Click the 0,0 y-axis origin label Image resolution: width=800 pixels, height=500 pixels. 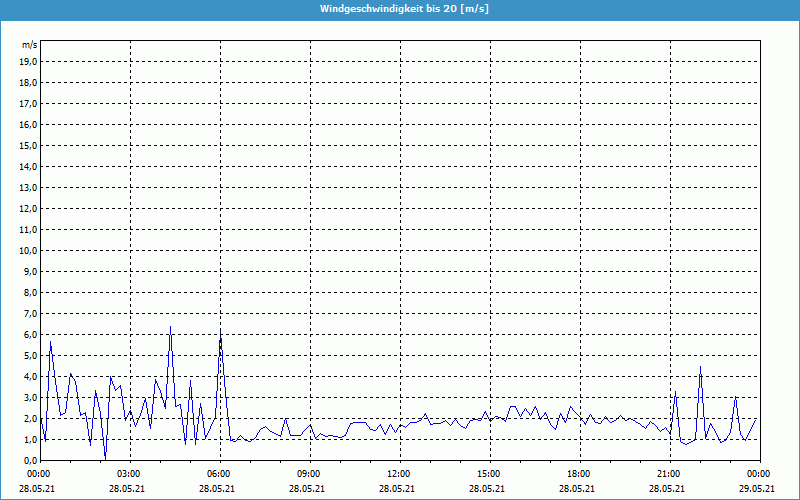(31, 460)
